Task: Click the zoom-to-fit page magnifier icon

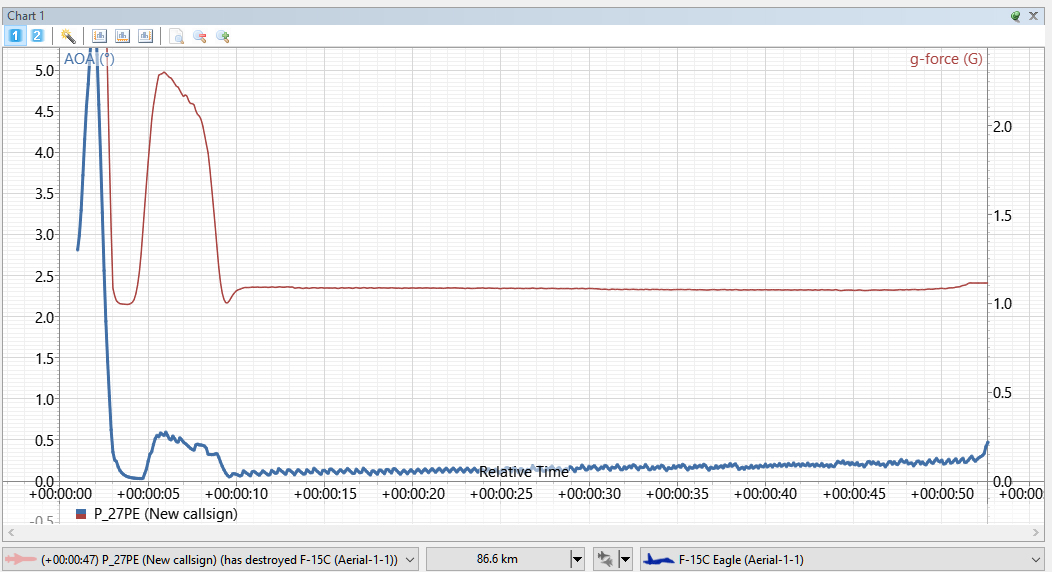Action: pyautogui.click(x=176, y=36)
